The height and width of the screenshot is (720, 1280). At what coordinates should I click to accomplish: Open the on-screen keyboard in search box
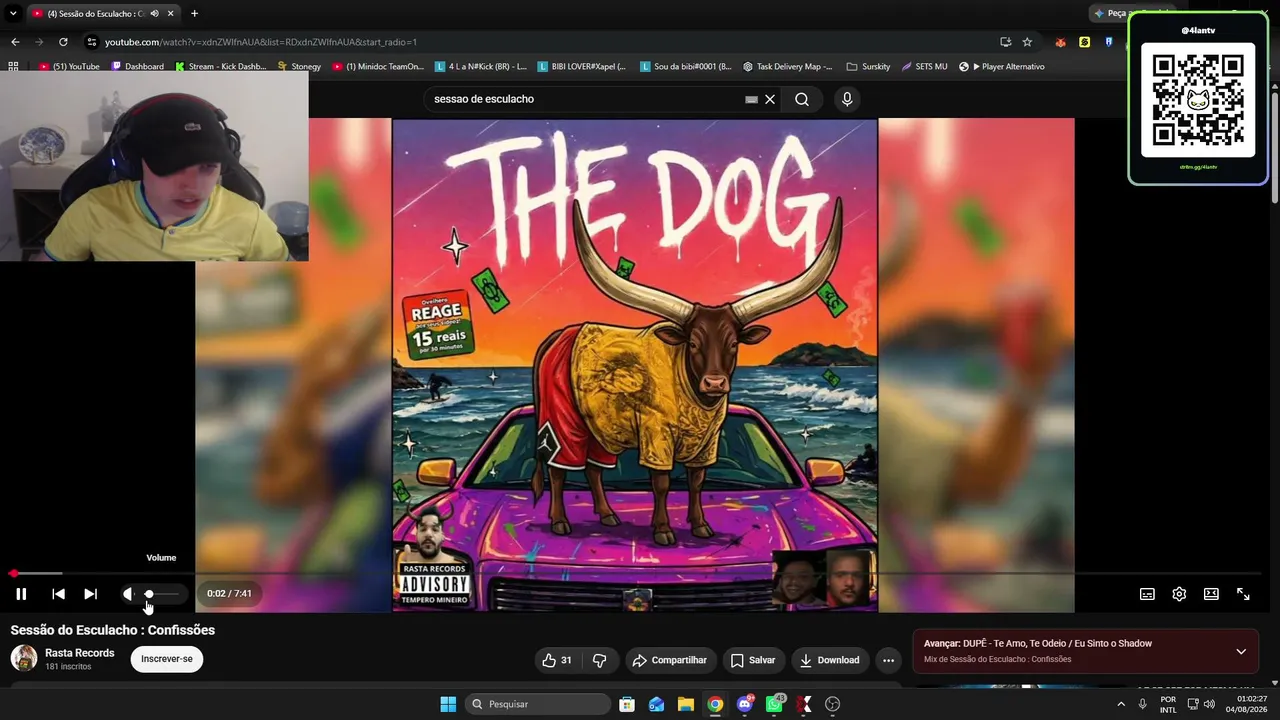pos(751,99)
